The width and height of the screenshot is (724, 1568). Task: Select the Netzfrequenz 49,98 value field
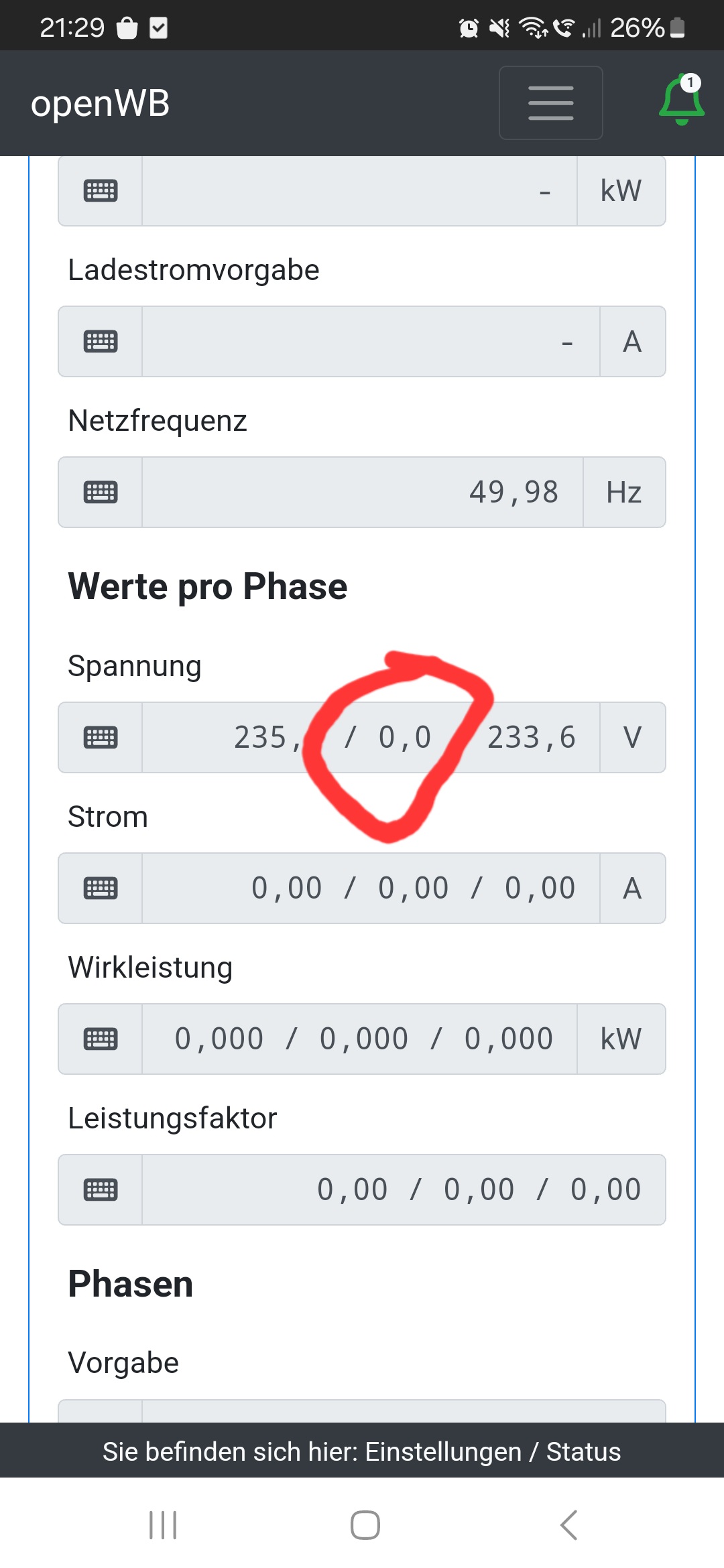coord(362,493)
